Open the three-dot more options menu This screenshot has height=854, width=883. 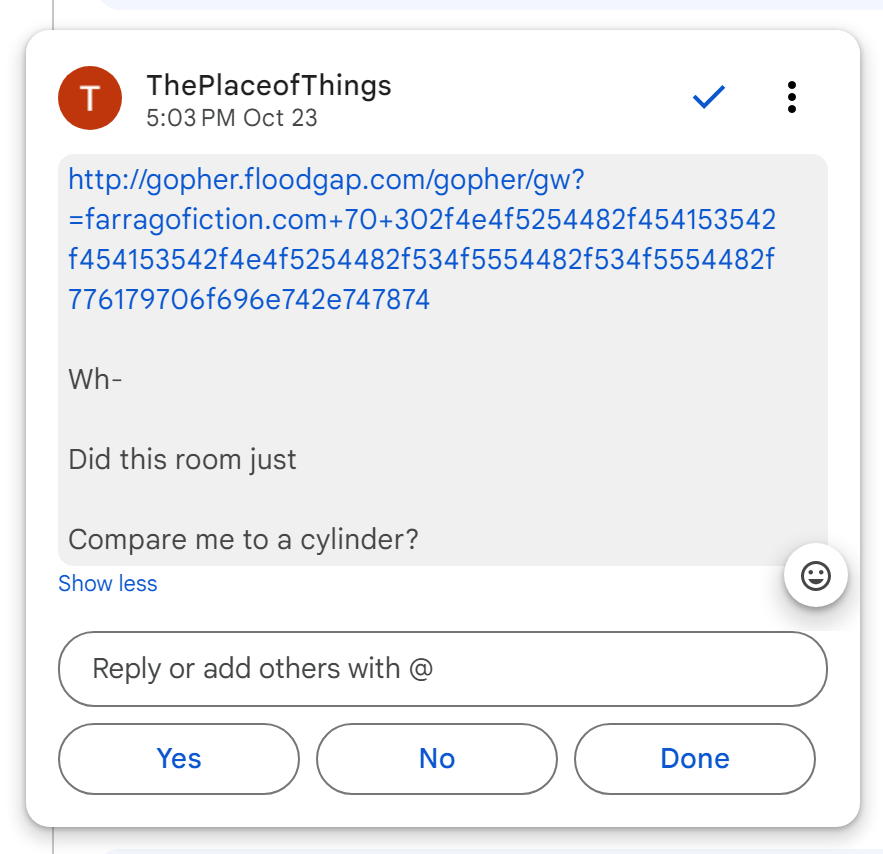point(791,97)
